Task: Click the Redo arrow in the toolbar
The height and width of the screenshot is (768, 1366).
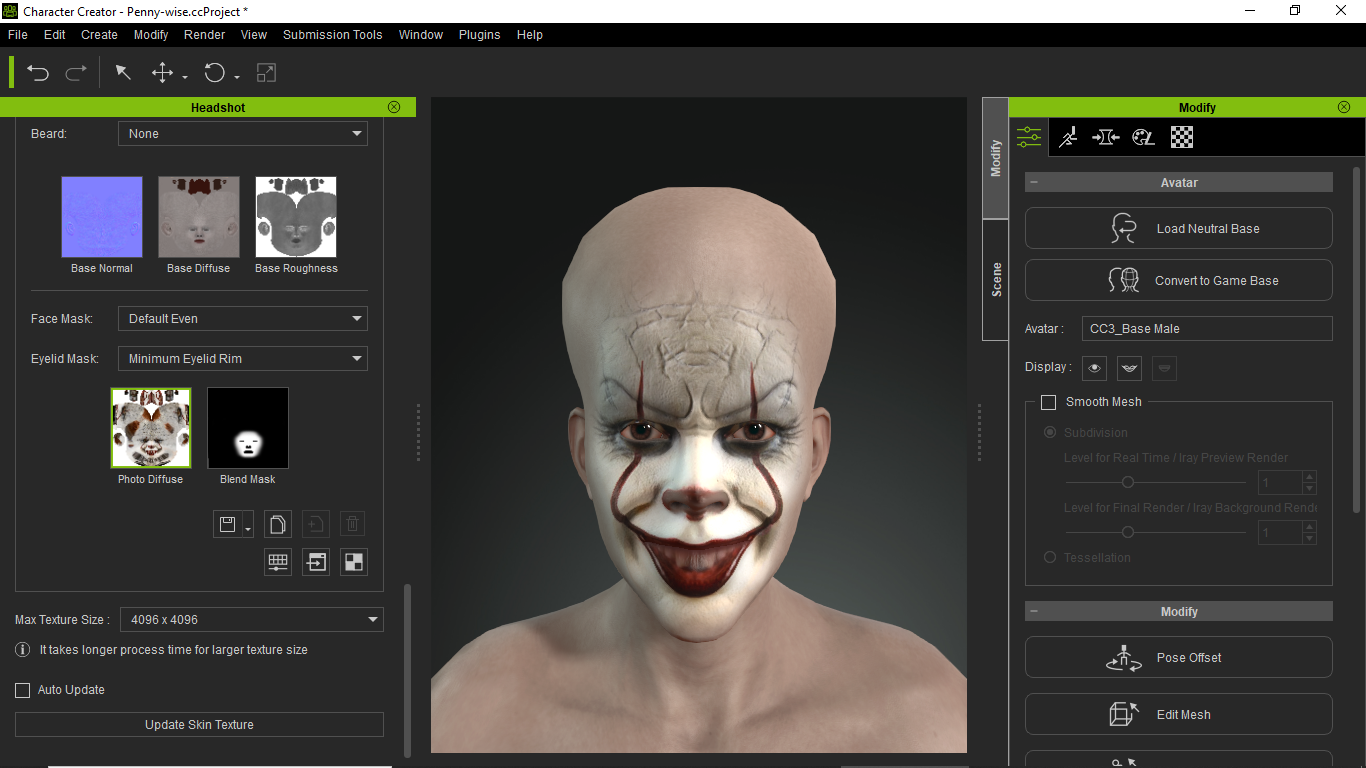Action: tap(76, 73)
